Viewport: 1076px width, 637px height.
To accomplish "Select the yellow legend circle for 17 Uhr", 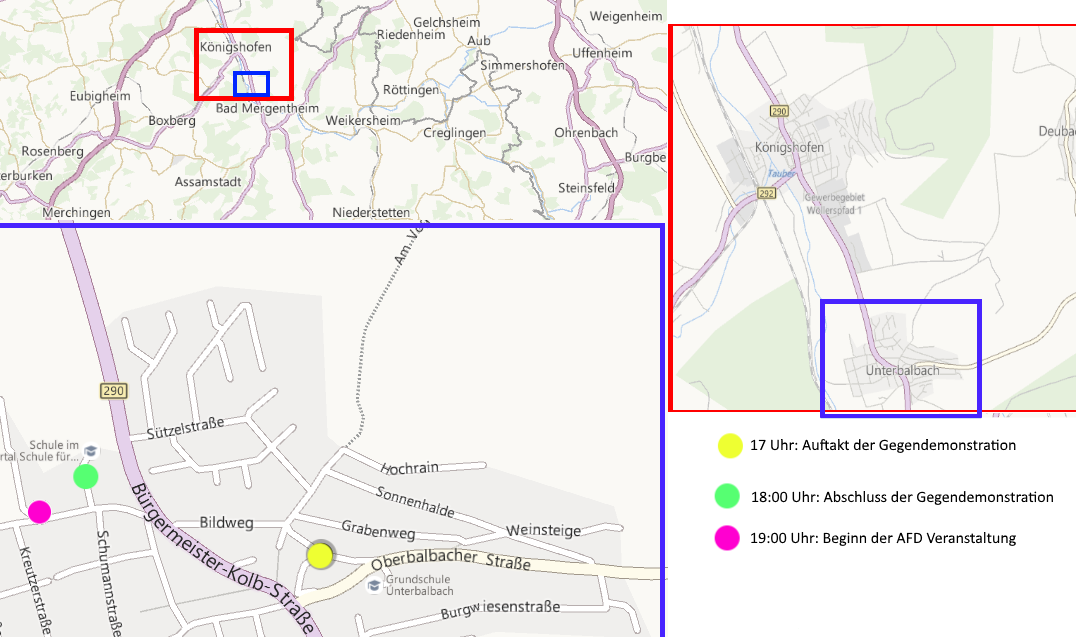I will pyautogui.click(x=729, y=446).
